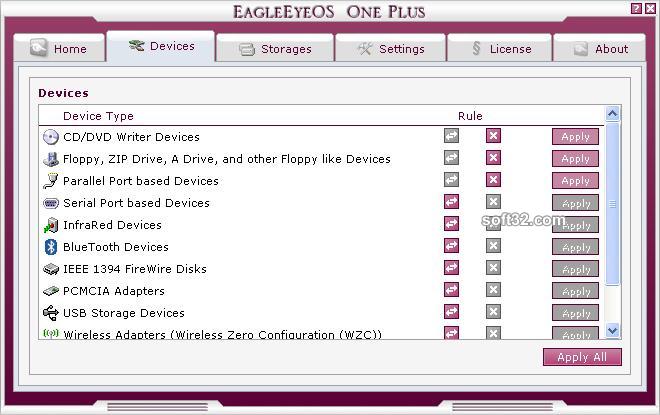Image resolution: width=660 pixels, height=415 pixels.
Task: Set allow rule for Floppy, ZIP Drive devices
Action: (x=451, y=158)
